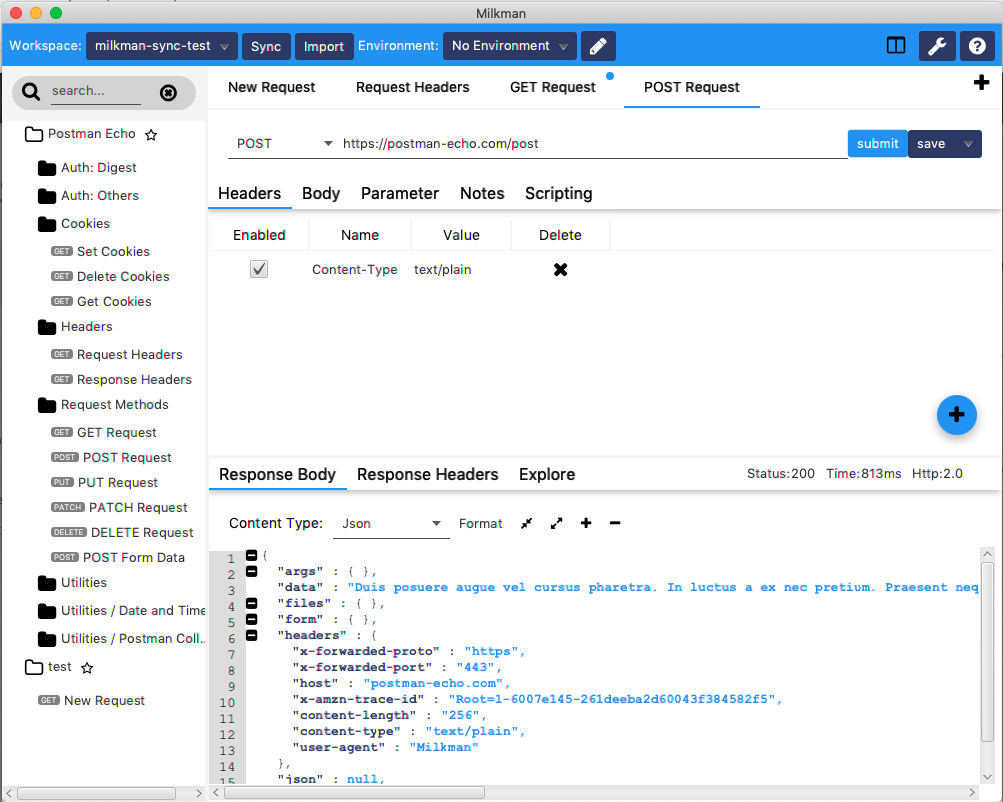This screenshot has height=802, width=1003.
Task: Open the Body tab
Action: tap(321, 194)
